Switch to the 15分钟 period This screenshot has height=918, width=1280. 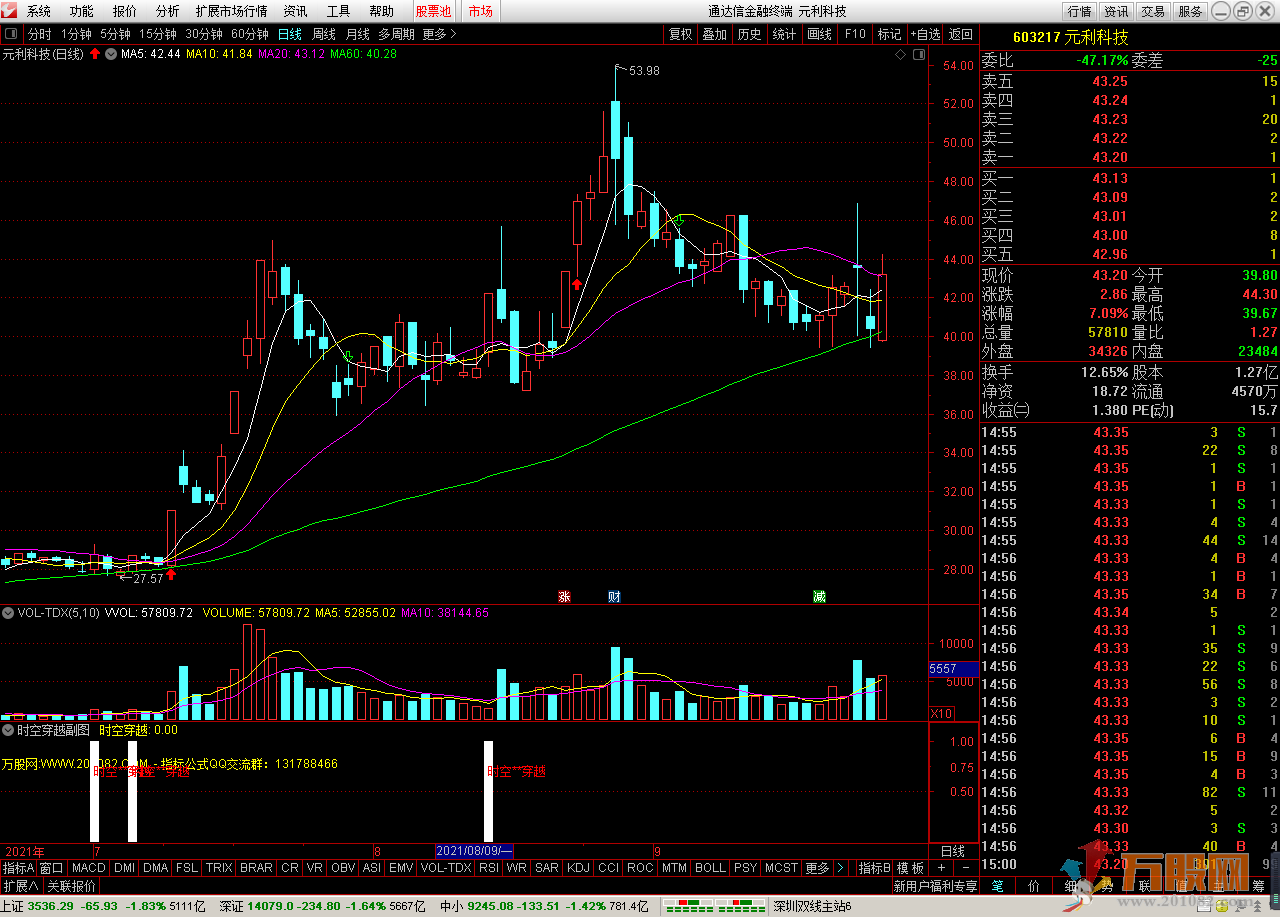(157, 34)
